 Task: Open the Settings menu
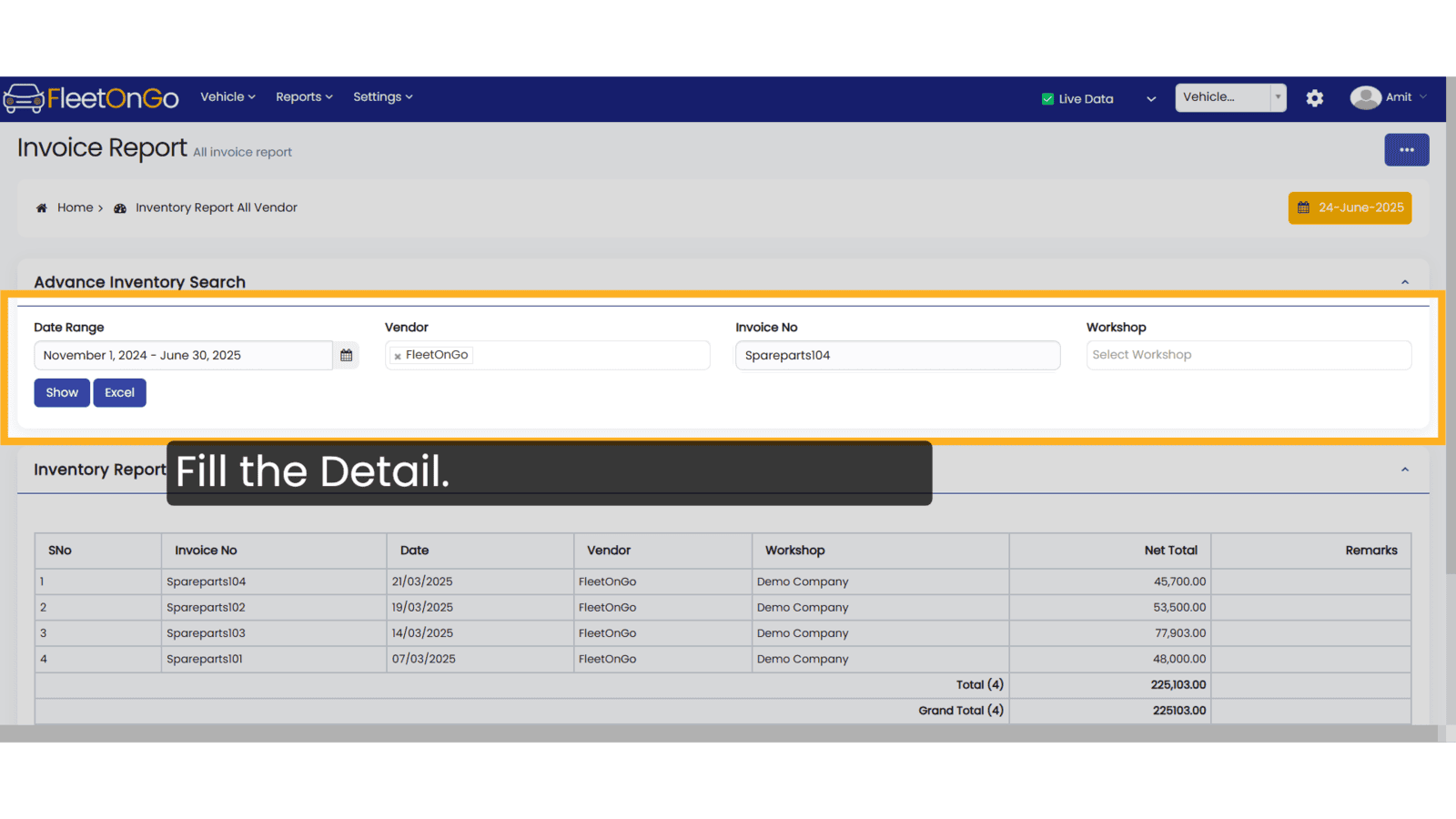pyautogui.click(x=382, y=97)
